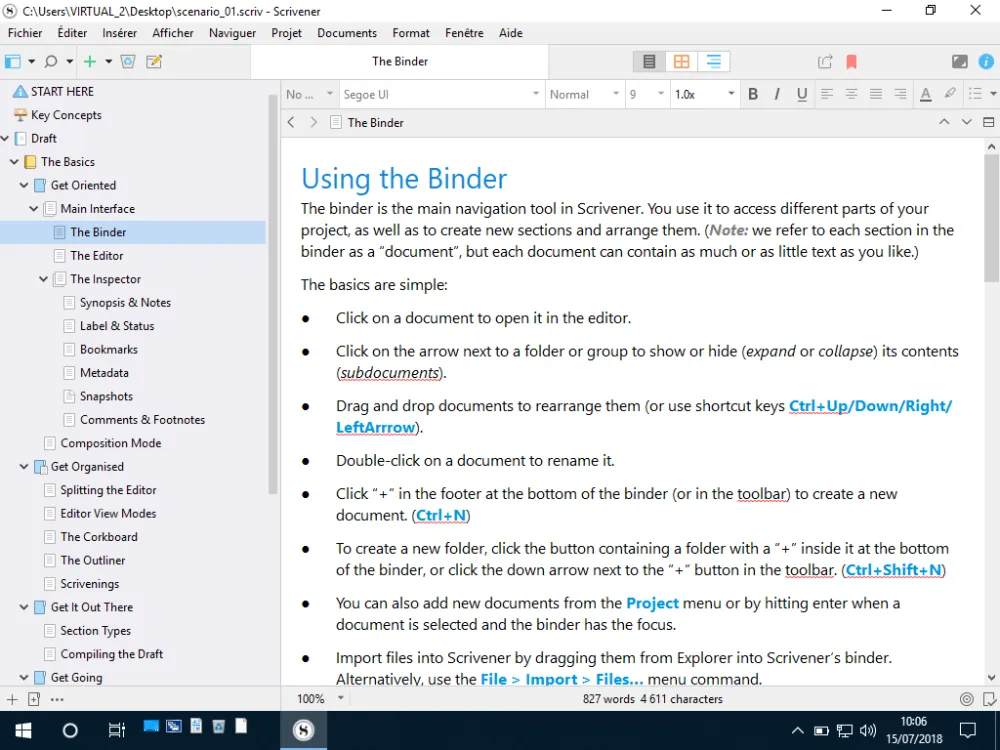The height and width of the screenshot is (750, 1000).
Task: Open the Projet menu
Action: point(286,33)
